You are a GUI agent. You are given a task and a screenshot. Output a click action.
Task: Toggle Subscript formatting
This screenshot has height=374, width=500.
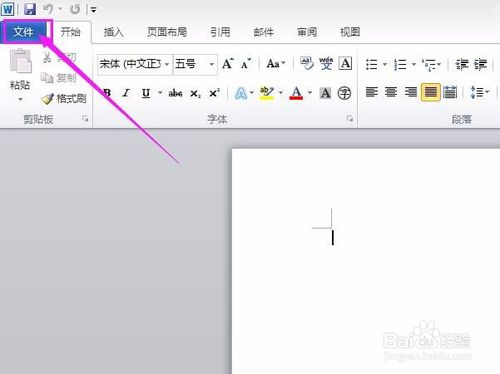point(195,93)
